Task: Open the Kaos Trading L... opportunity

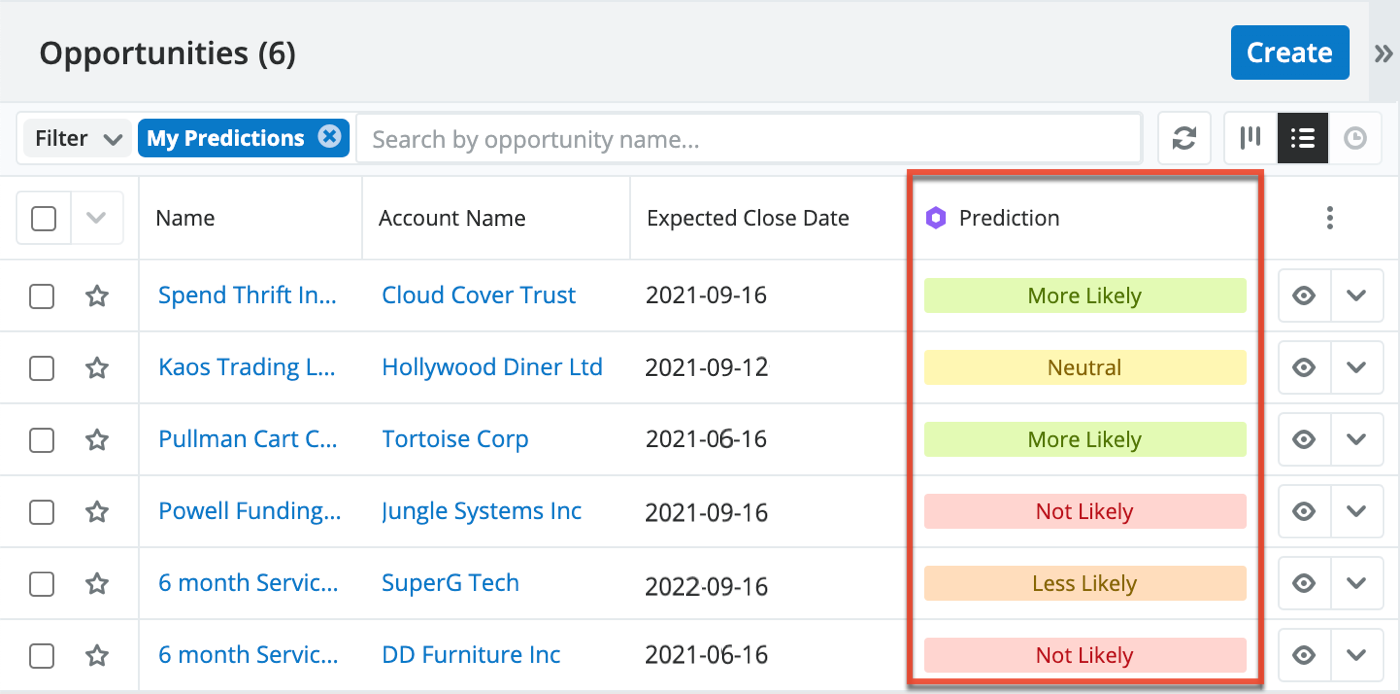Action: (x=247, y=367)
